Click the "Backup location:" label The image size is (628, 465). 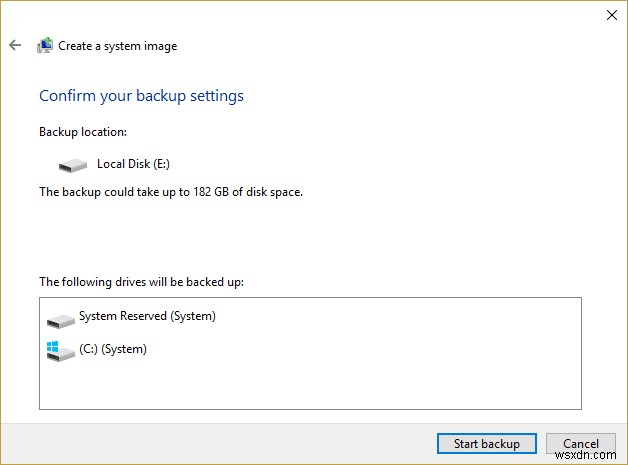[83, 132]
